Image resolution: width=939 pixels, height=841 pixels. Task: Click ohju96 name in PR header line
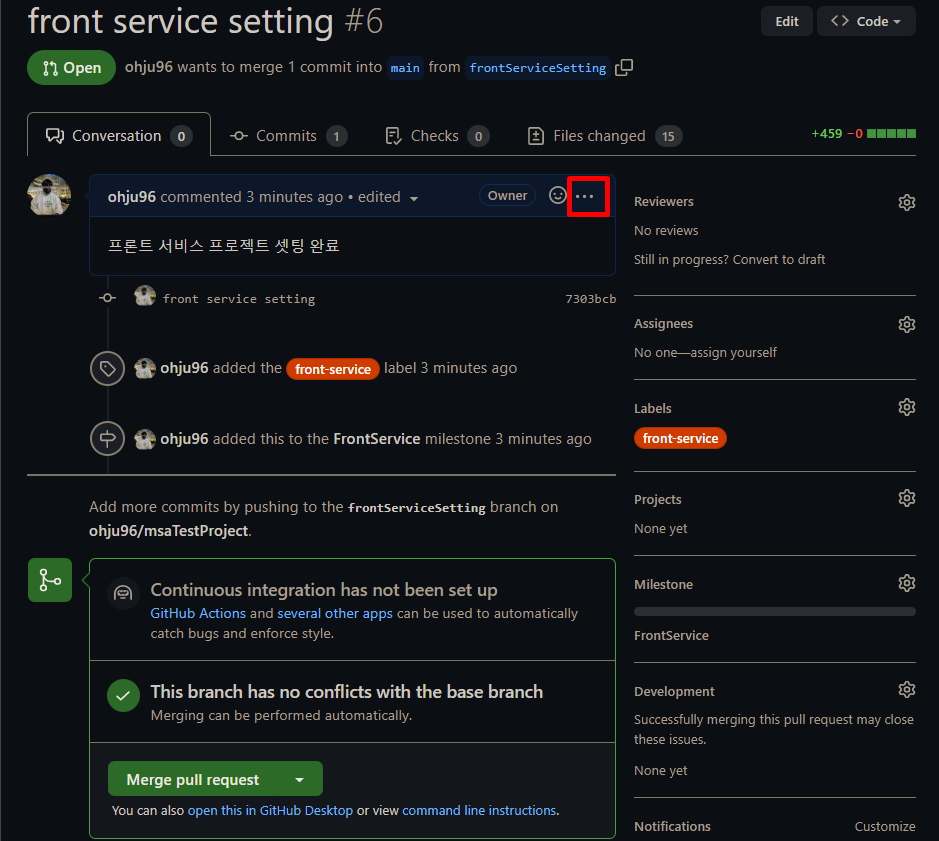pos(149,67)
